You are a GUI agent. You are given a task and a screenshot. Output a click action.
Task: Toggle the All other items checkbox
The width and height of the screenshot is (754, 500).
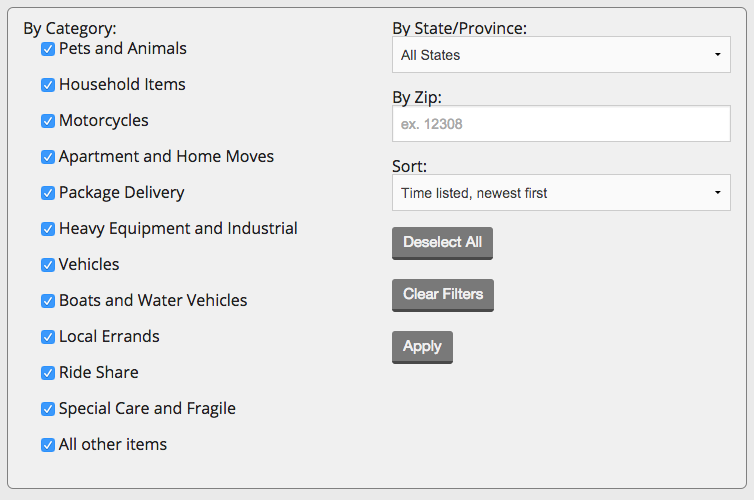[48, 445]
